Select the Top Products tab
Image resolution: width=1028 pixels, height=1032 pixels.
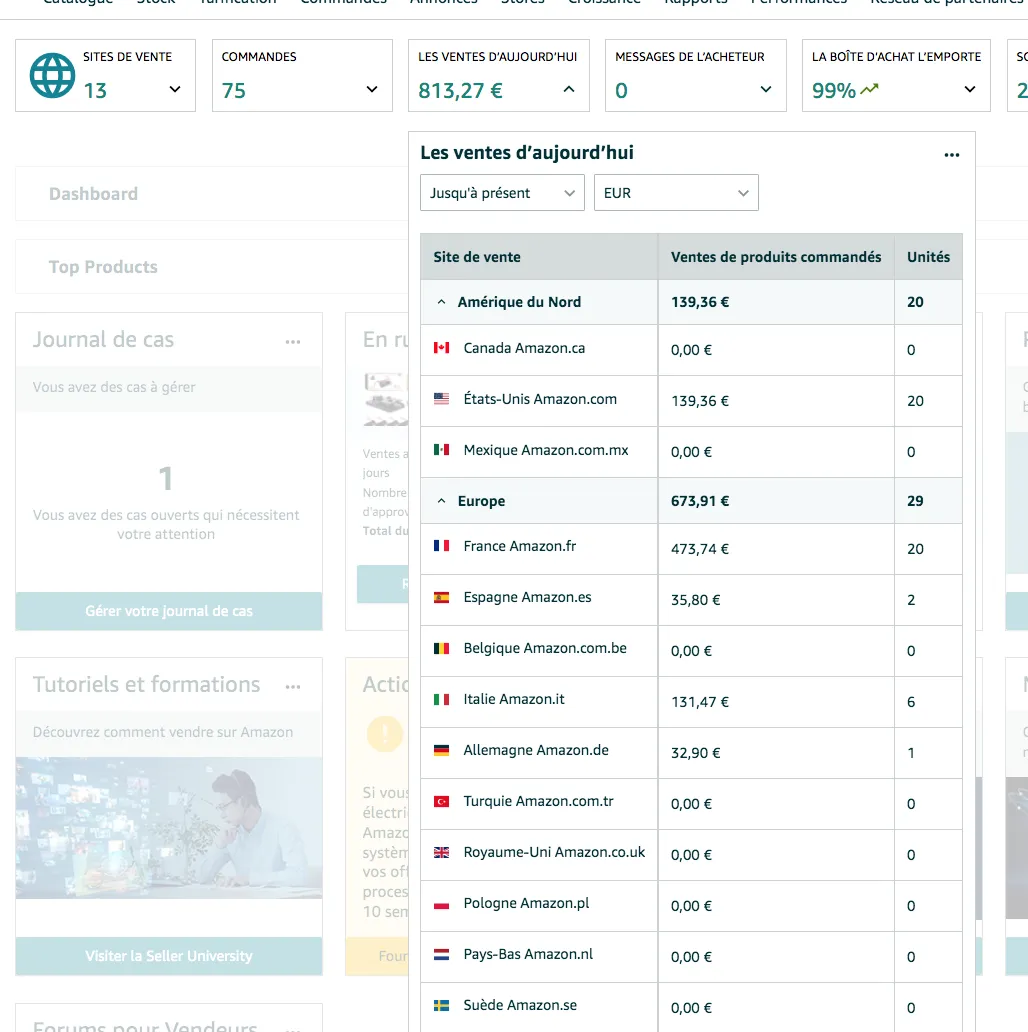point(103,267)
